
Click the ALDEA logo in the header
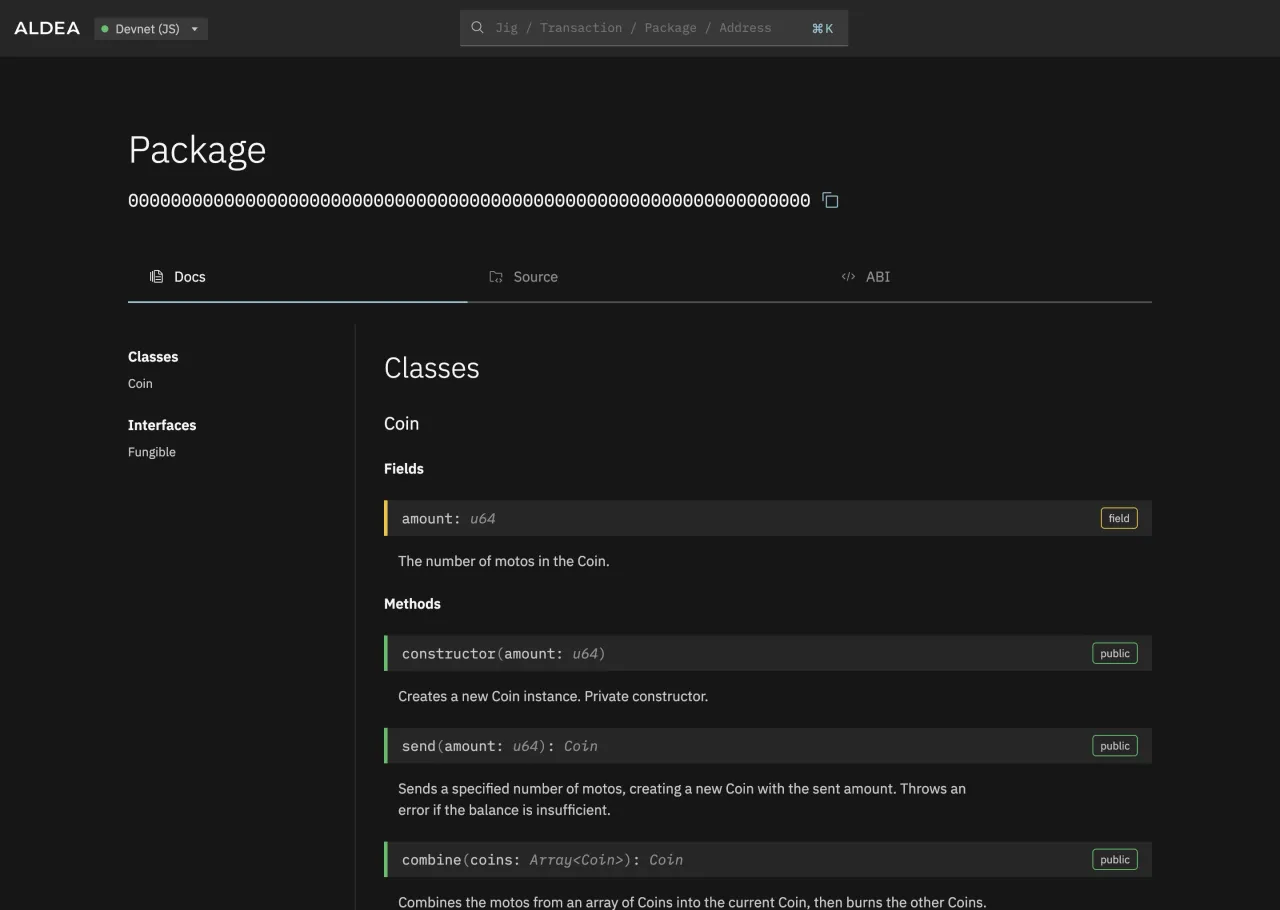(x=46, y=28)
